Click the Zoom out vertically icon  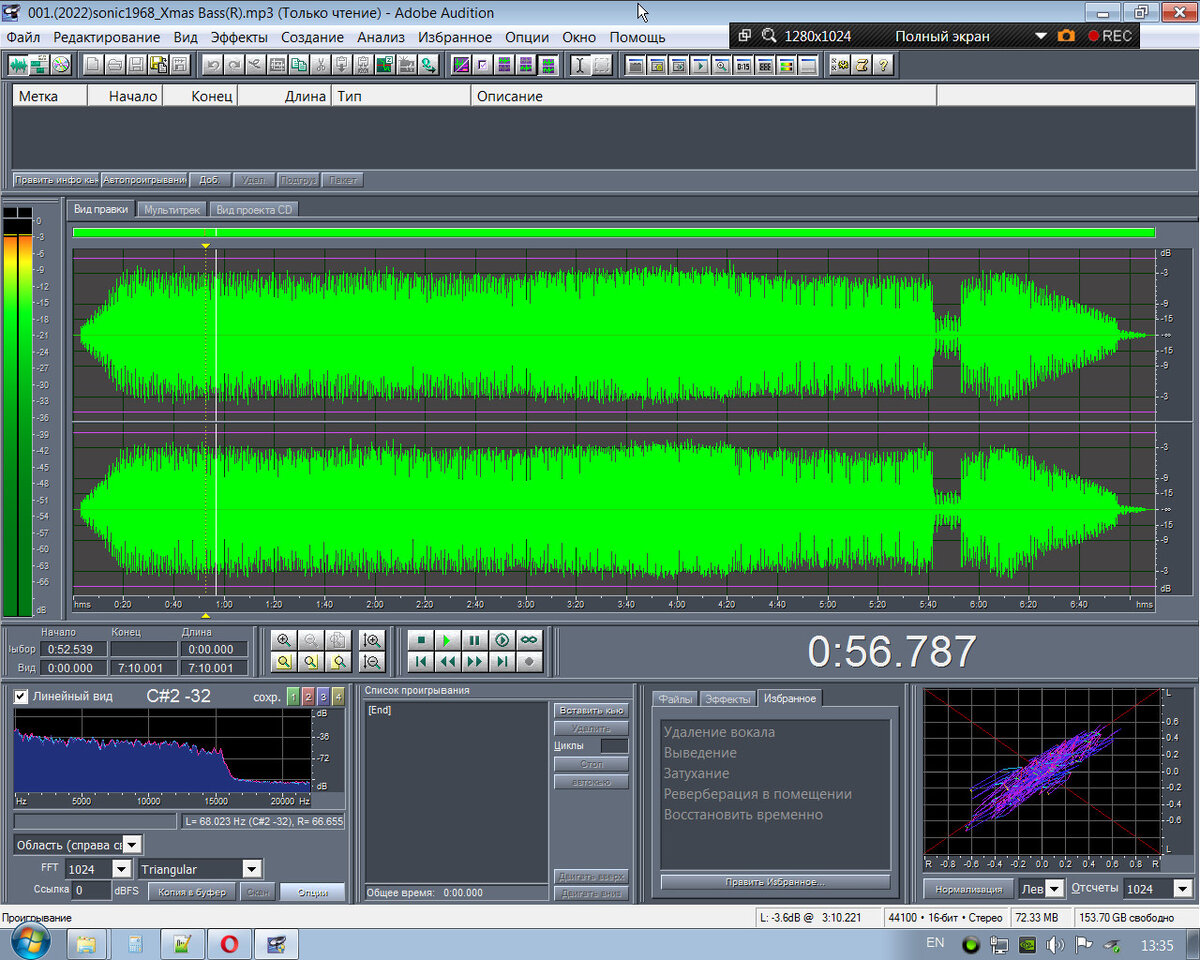click(372, 661)
